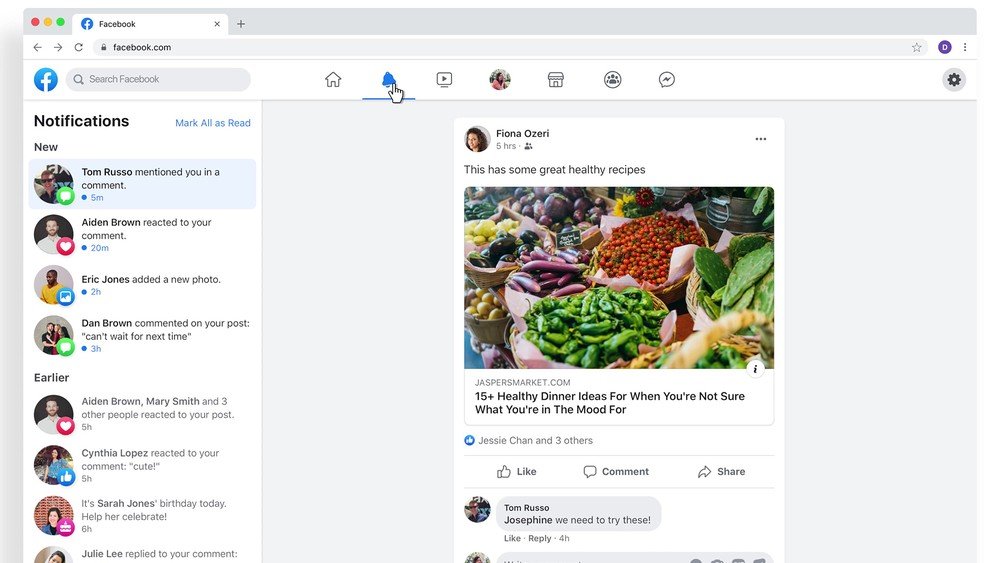Open the vegetable market link image

click(619, 277)
